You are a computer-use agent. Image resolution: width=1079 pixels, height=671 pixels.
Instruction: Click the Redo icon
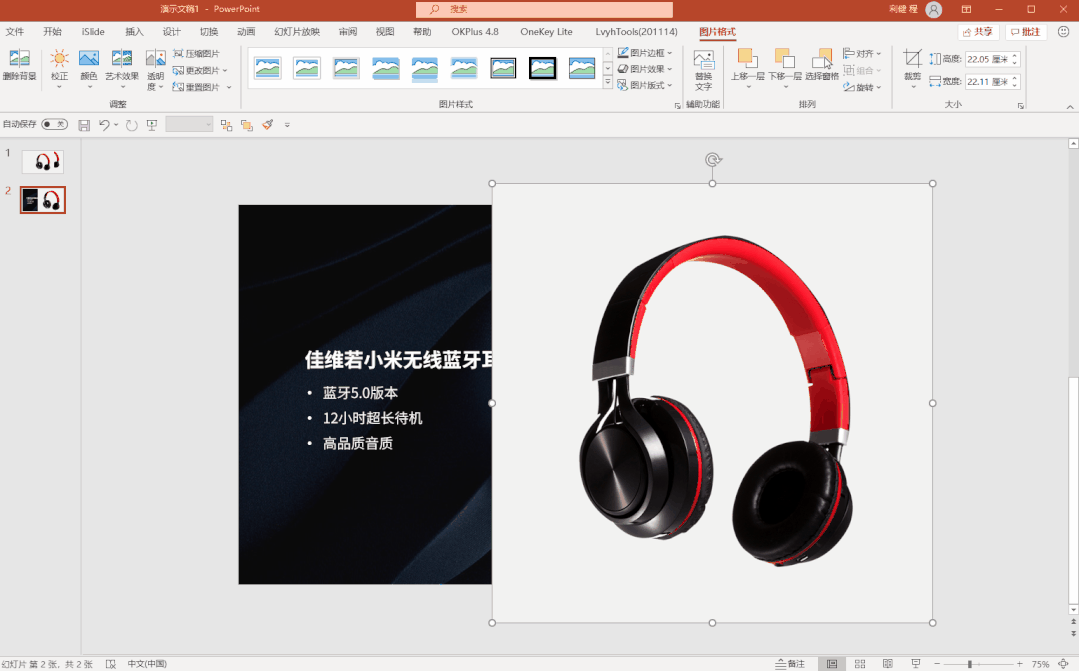pos(131,125)
